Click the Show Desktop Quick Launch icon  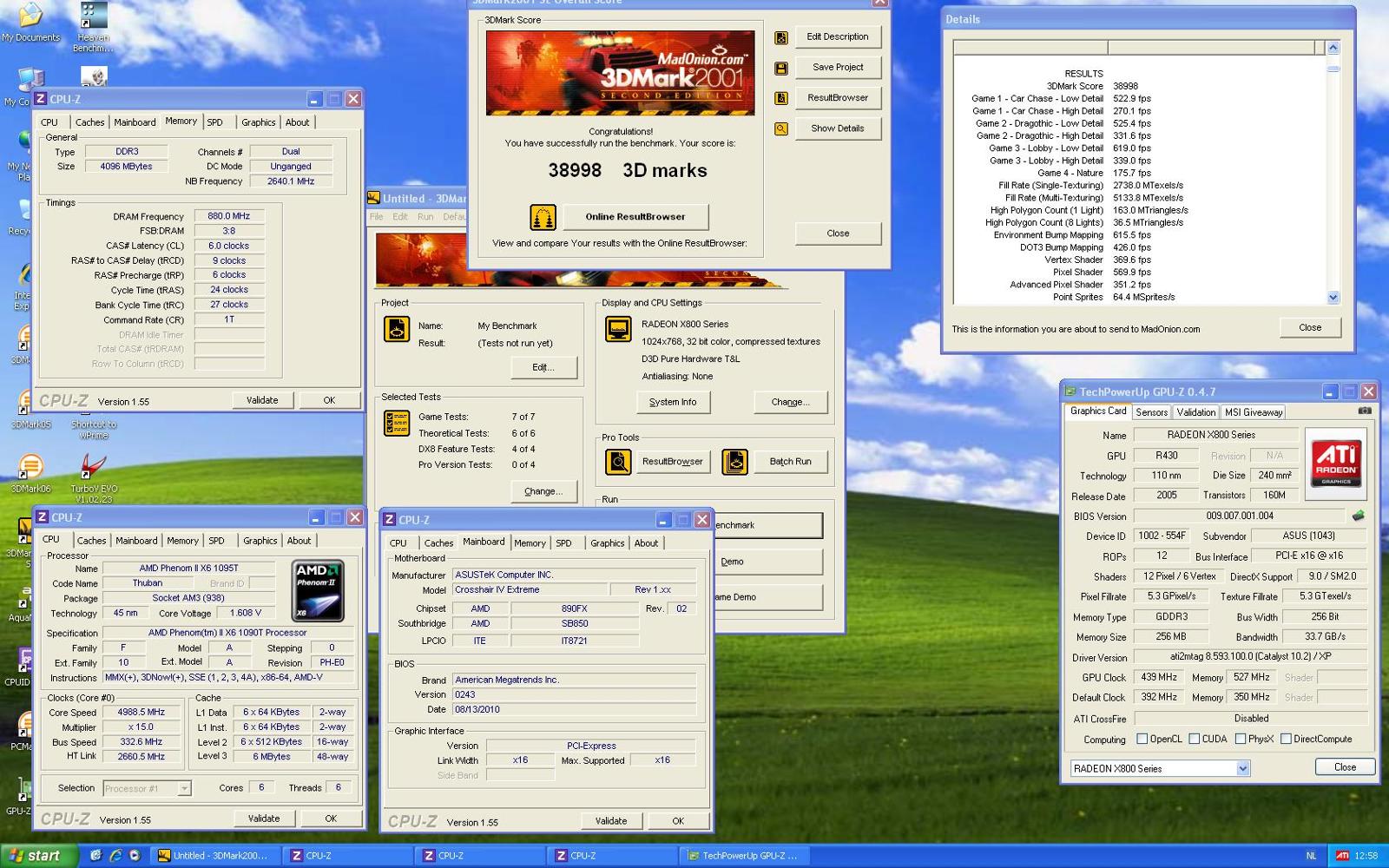pos(95,855)
